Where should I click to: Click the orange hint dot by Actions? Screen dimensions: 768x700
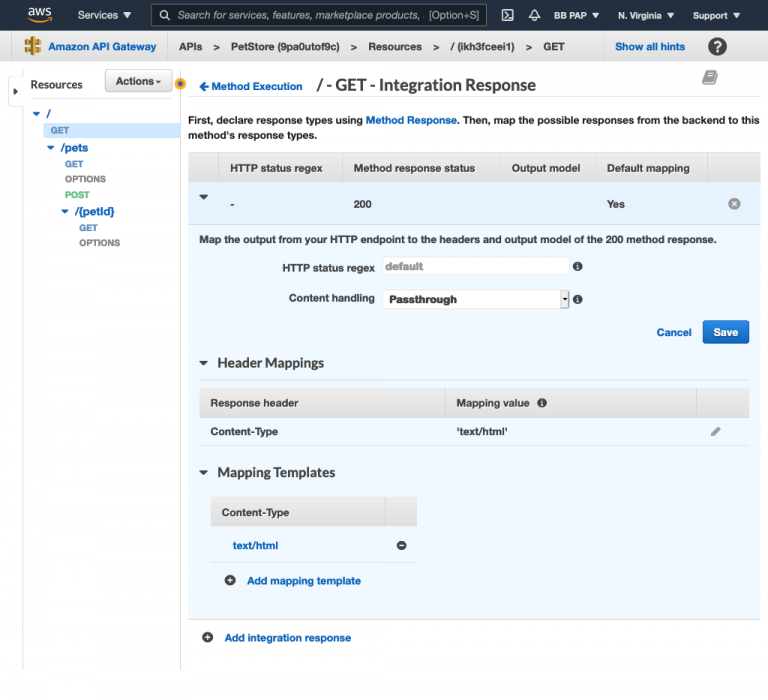point(180,84)
